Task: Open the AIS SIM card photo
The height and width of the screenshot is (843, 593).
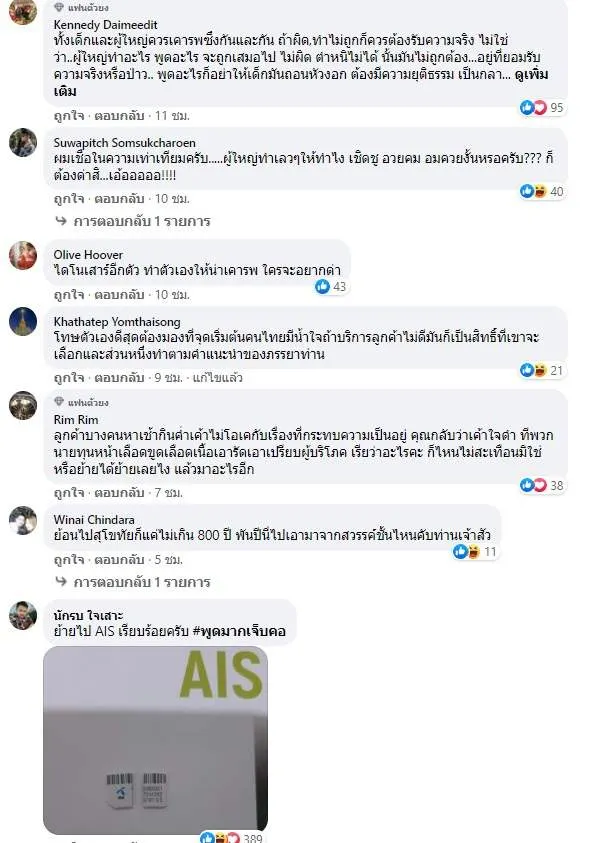Action: 155,740
